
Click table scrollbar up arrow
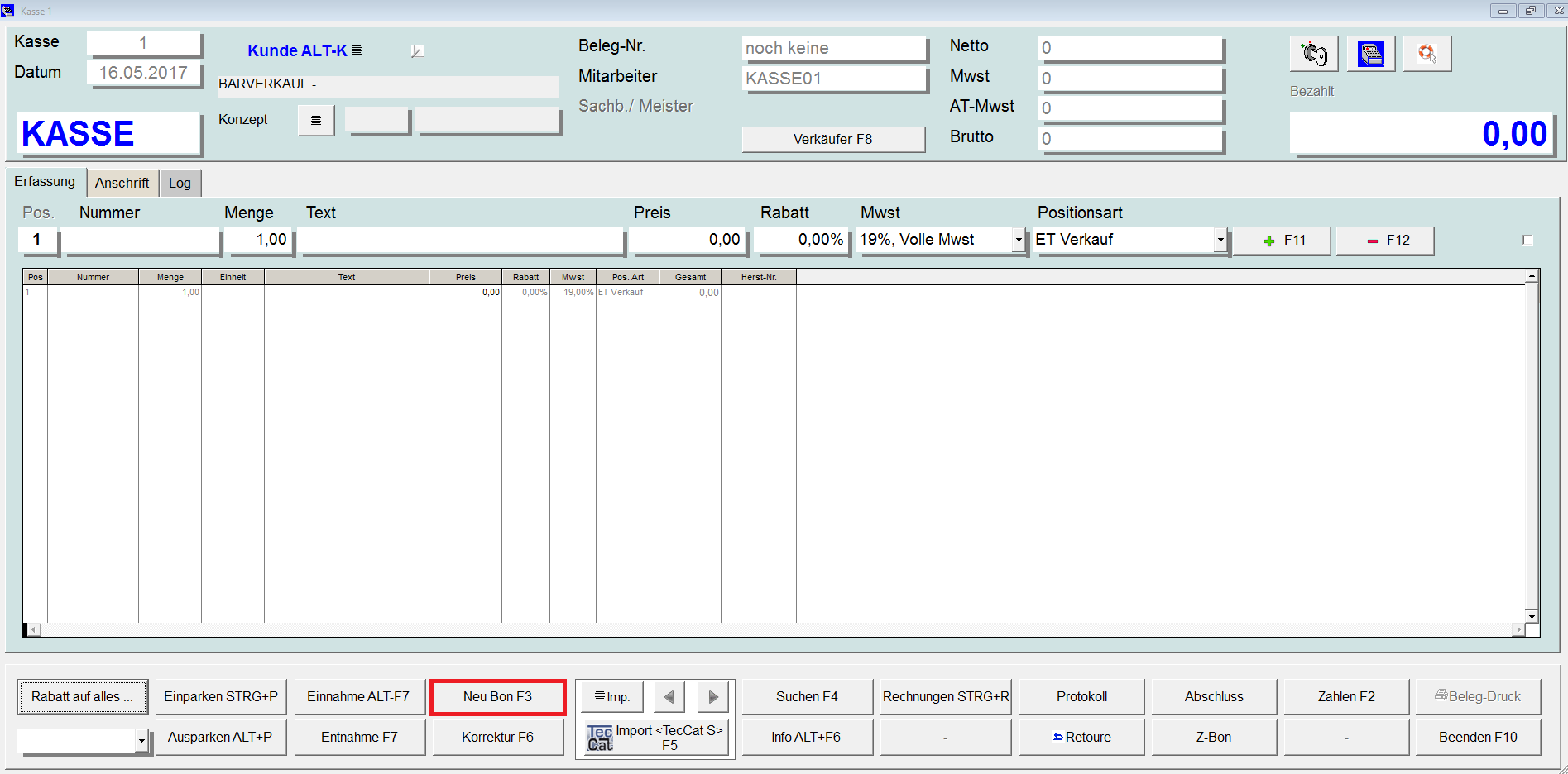pyautogui.click(x=1532, y=275)
